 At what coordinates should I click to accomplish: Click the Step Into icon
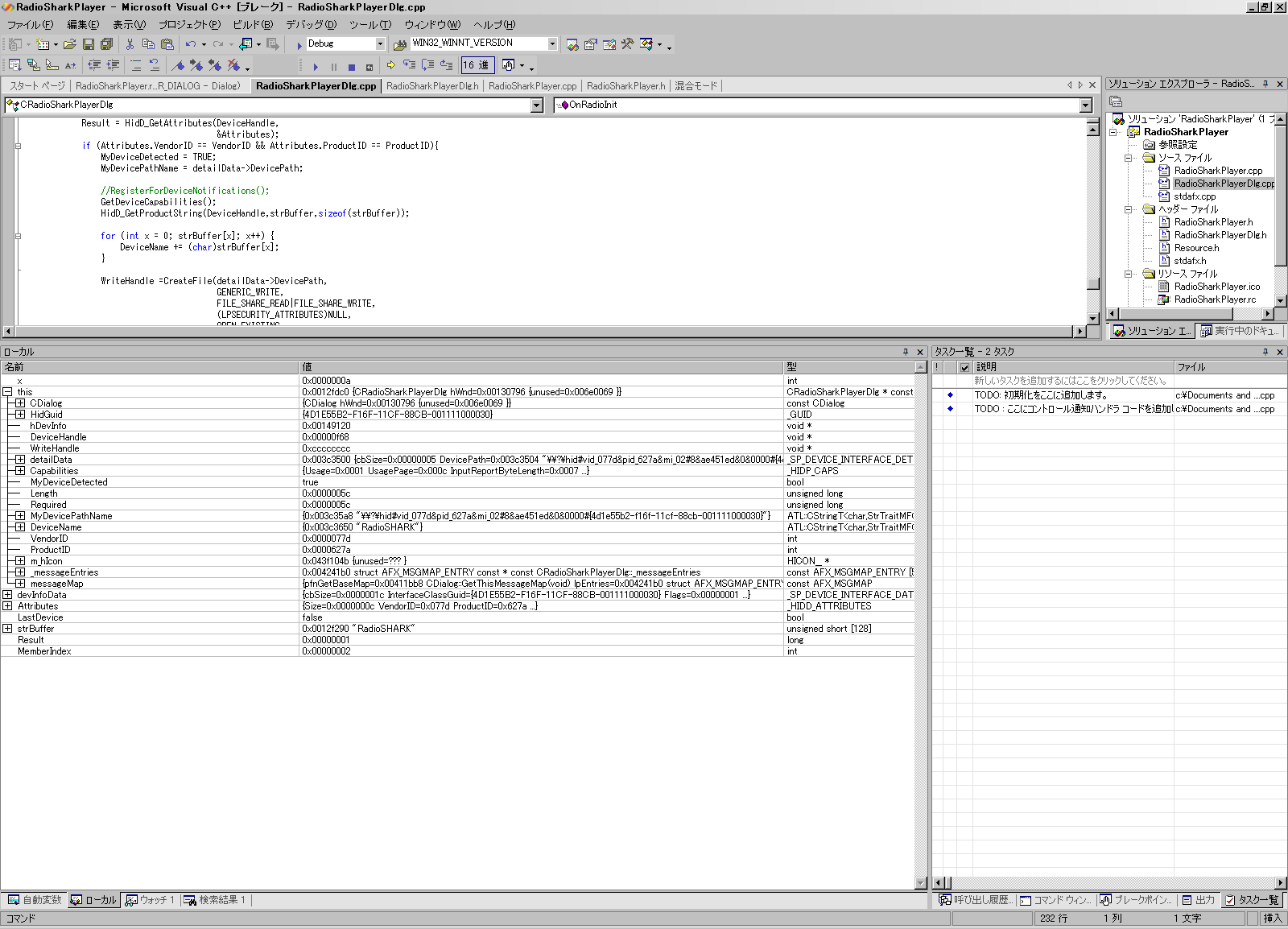(409, 65)
